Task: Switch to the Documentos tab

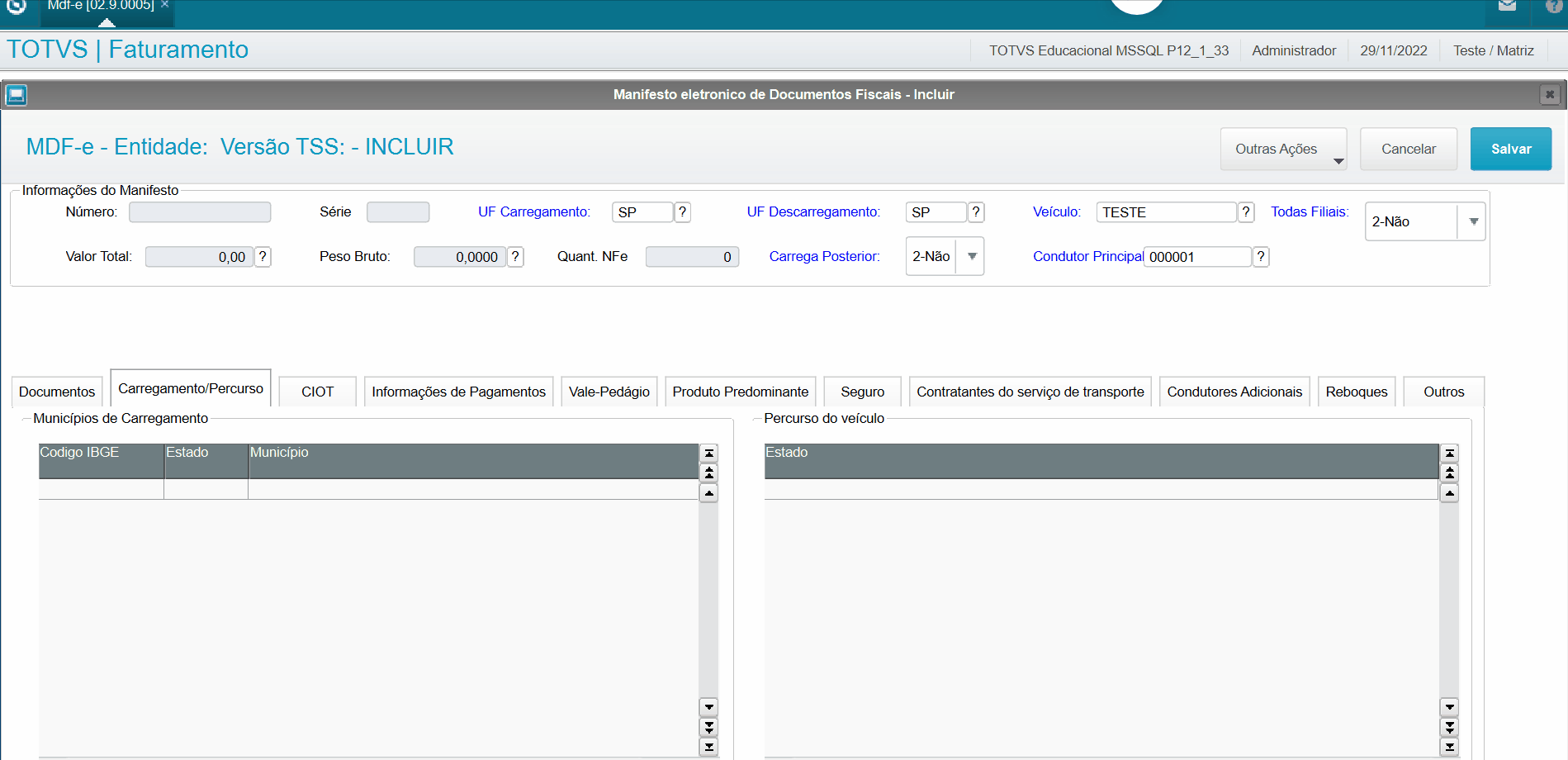Action: pos(57,392)
